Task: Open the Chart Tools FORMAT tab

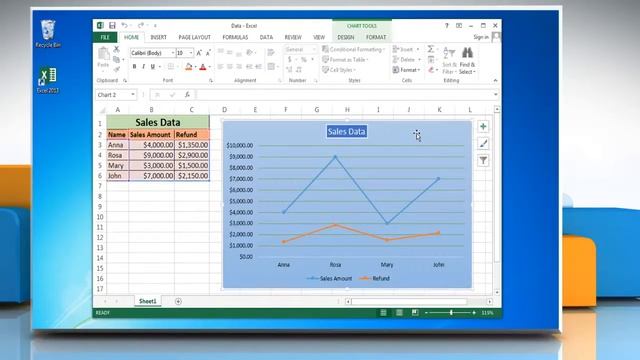Action: tap(376, 37)
